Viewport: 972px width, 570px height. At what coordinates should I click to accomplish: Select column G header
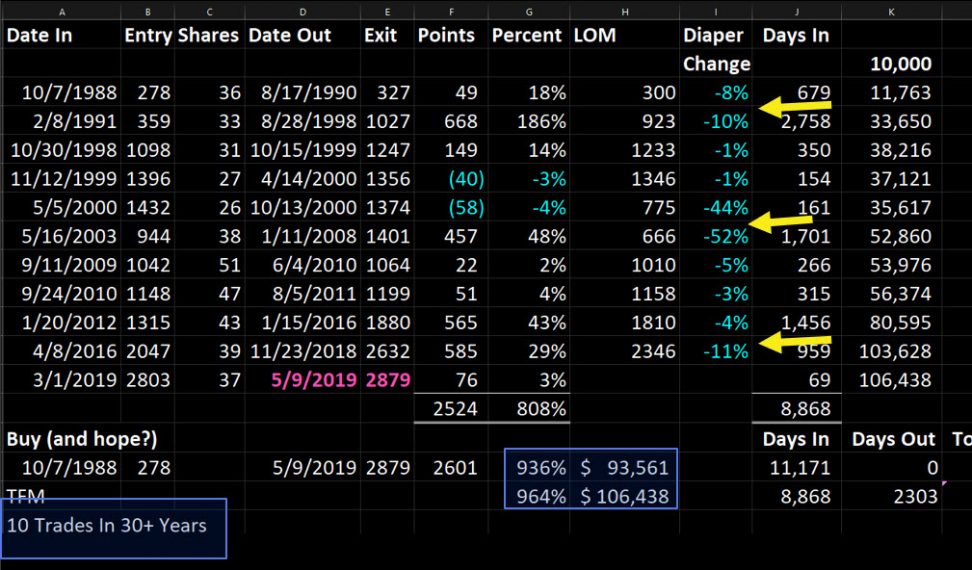[x=529, y=11]
